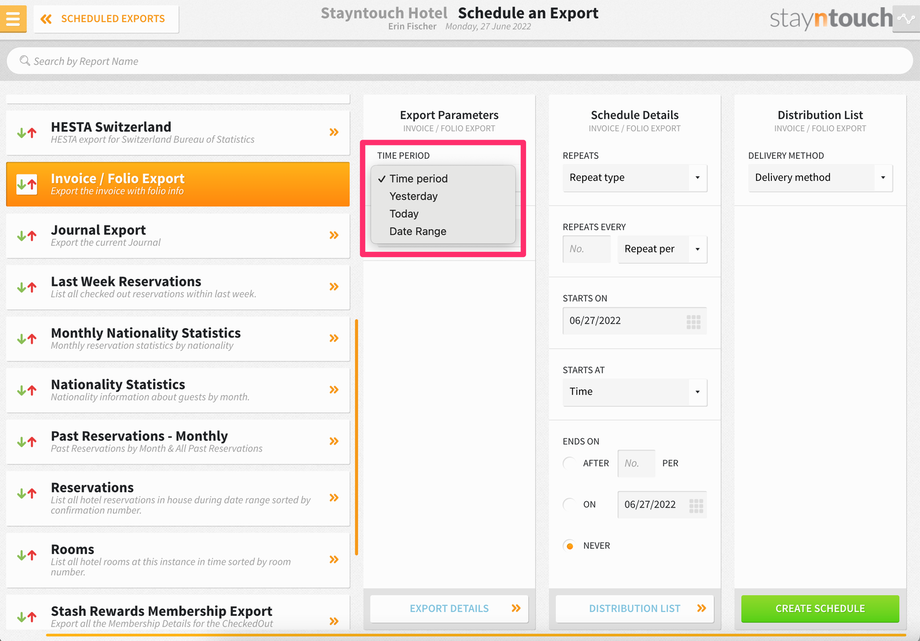Click Nationality Statistics double chevron
The image size is (920, 641).
[x=334, y=390]
